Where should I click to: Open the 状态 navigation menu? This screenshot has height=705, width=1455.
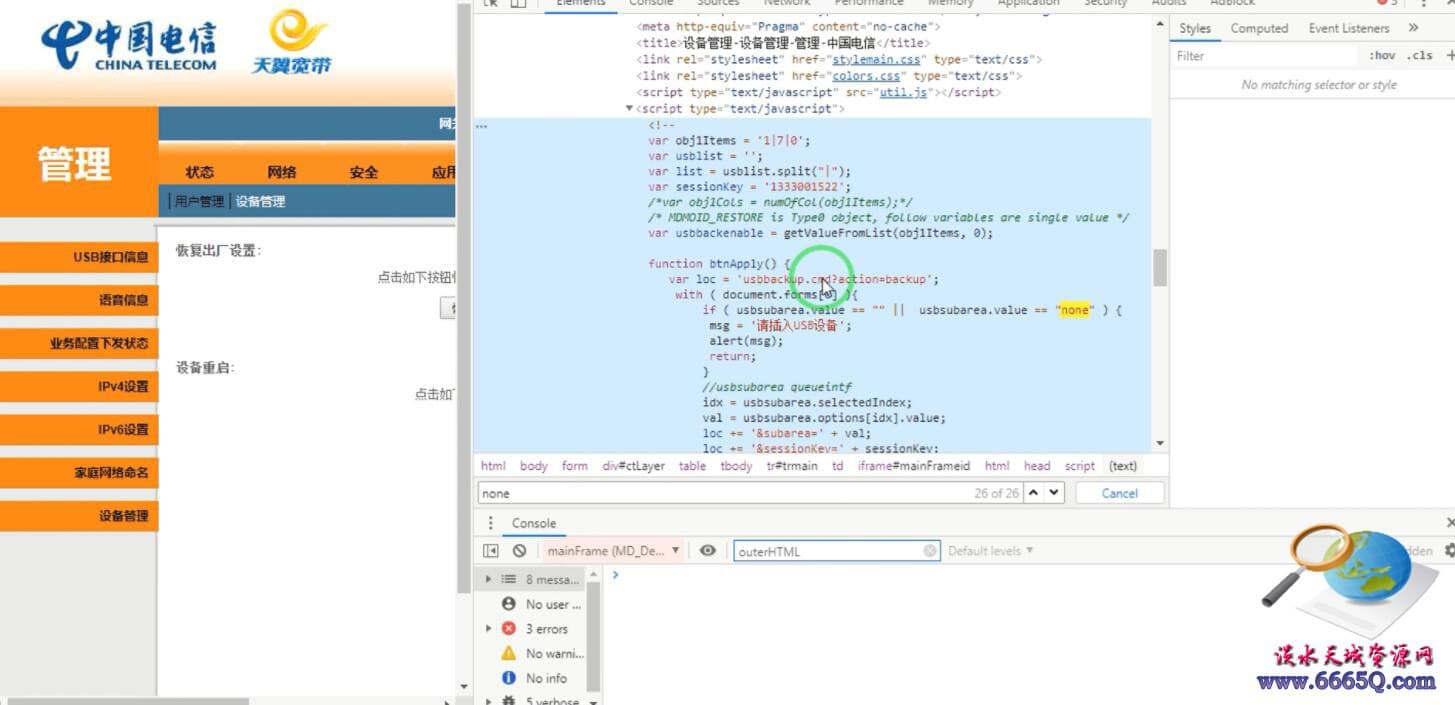pyautogui.click(x=200, y=172)
